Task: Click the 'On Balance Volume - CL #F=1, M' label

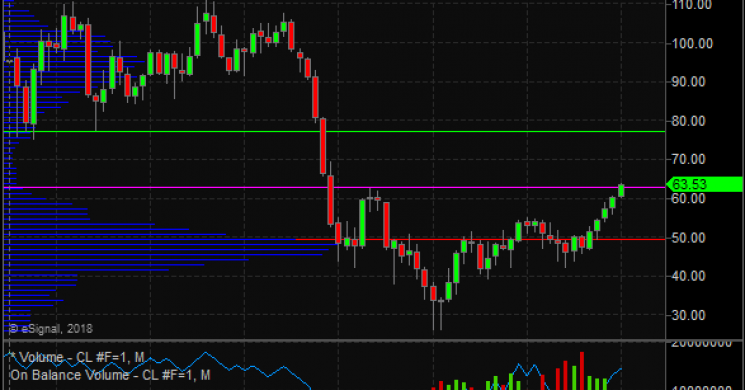Action: 110,375
